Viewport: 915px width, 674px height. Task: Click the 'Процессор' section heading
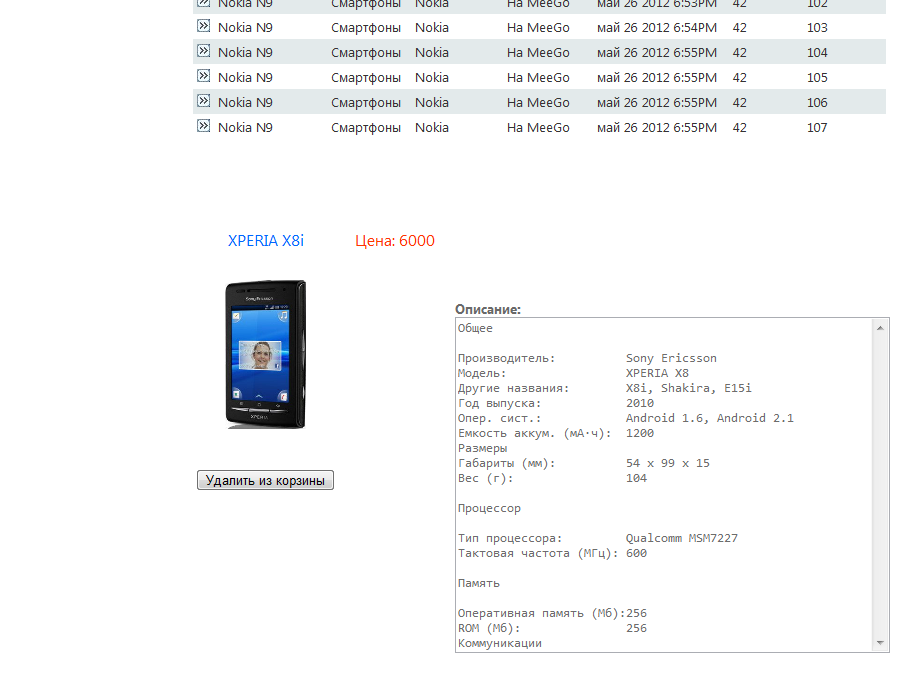pos(489,508)
